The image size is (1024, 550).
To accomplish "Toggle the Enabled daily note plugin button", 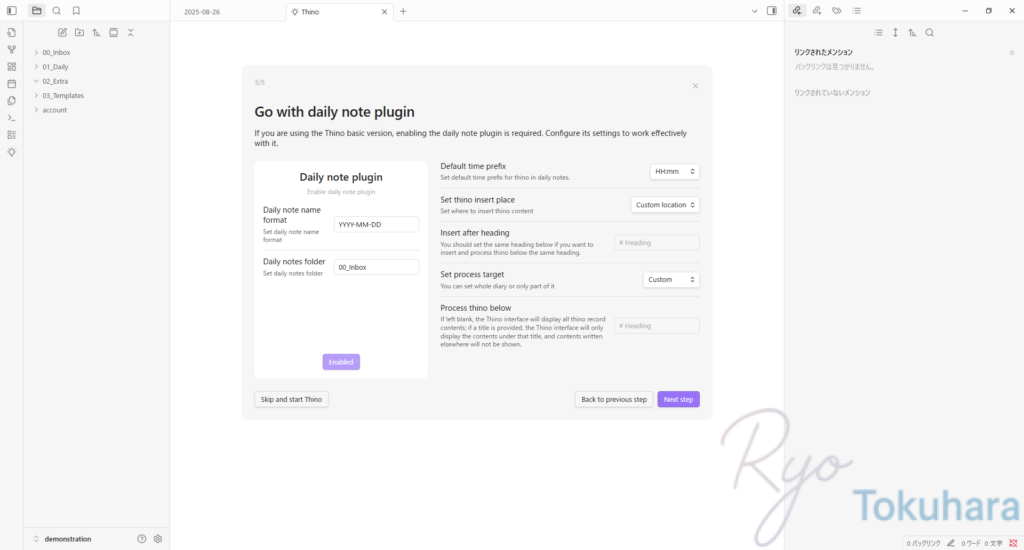I will (341, 362).
